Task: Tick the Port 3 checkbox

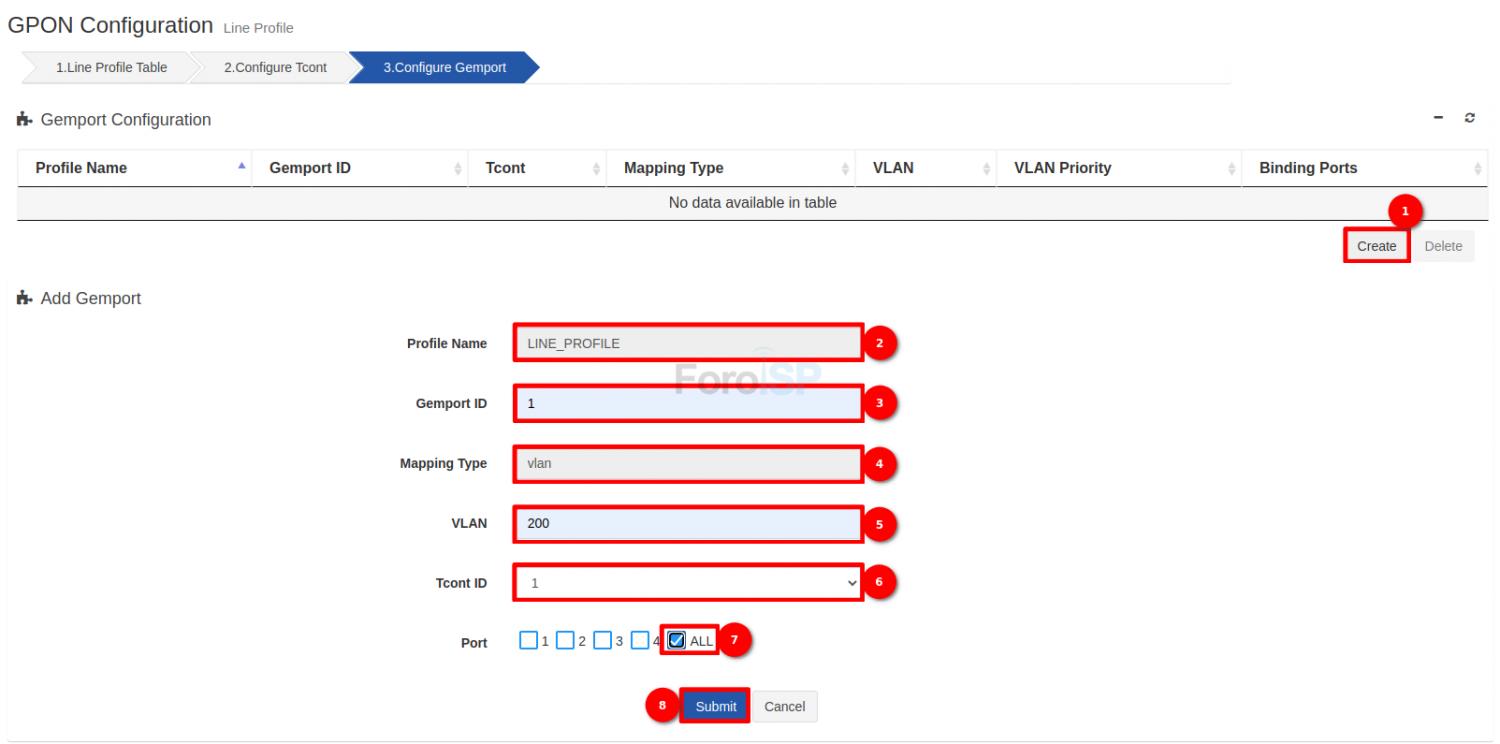Action: [x=602, y=641]
